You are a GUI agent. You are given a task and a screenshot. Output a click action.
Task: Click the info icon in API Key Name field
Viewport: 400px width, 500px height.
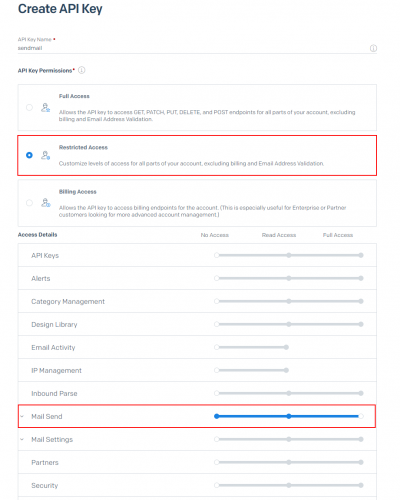click(373, 48)
